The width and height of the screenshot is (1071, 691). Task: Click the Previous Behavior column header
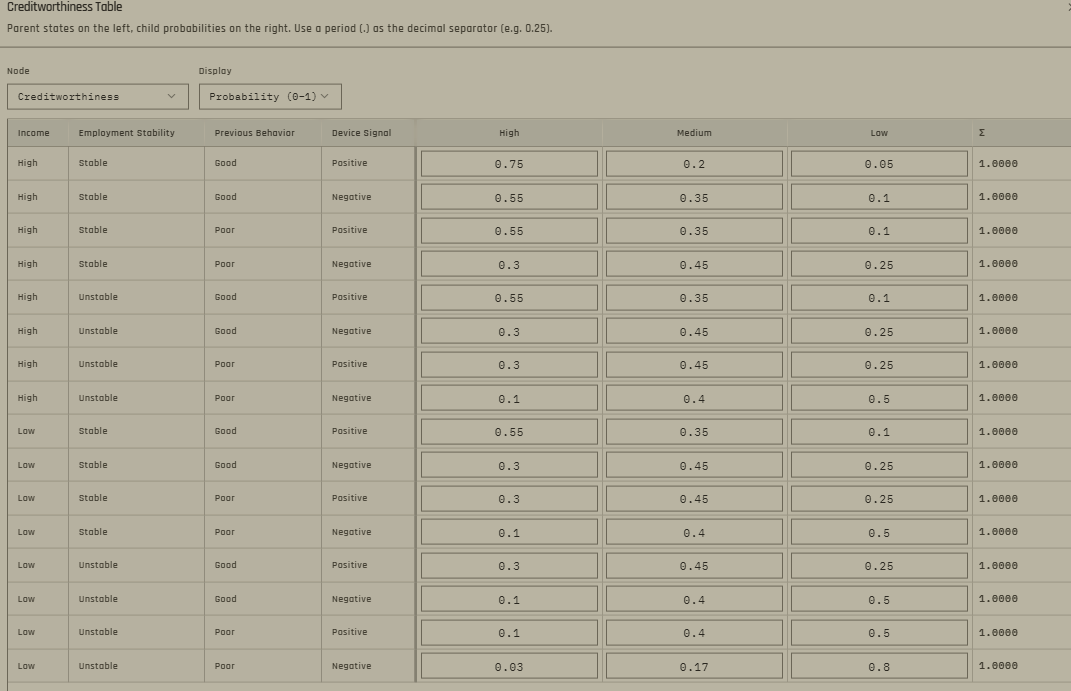[x=254, y=133]
